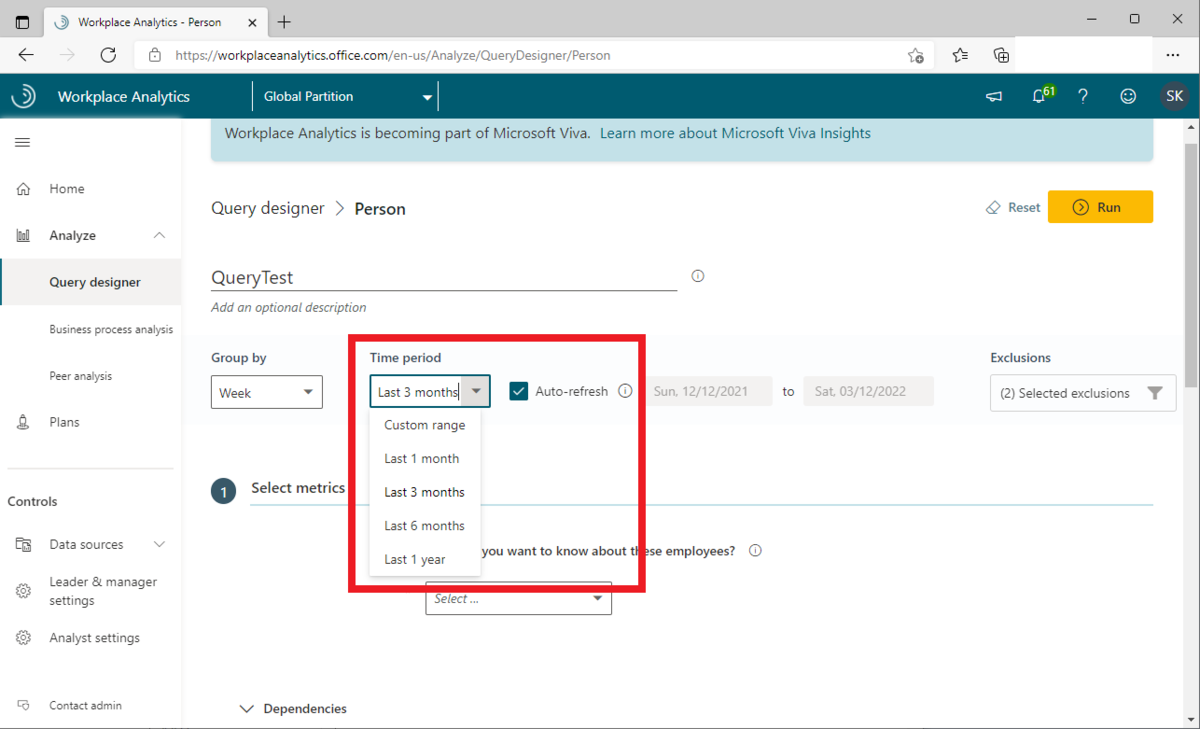The image size is (1200, 729).
Task: Run the query
Action: pyautogui.click(x=1100, y=207)
